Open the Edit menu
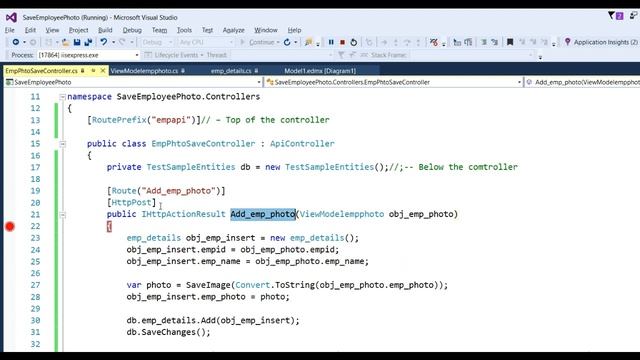 point(30,30)
